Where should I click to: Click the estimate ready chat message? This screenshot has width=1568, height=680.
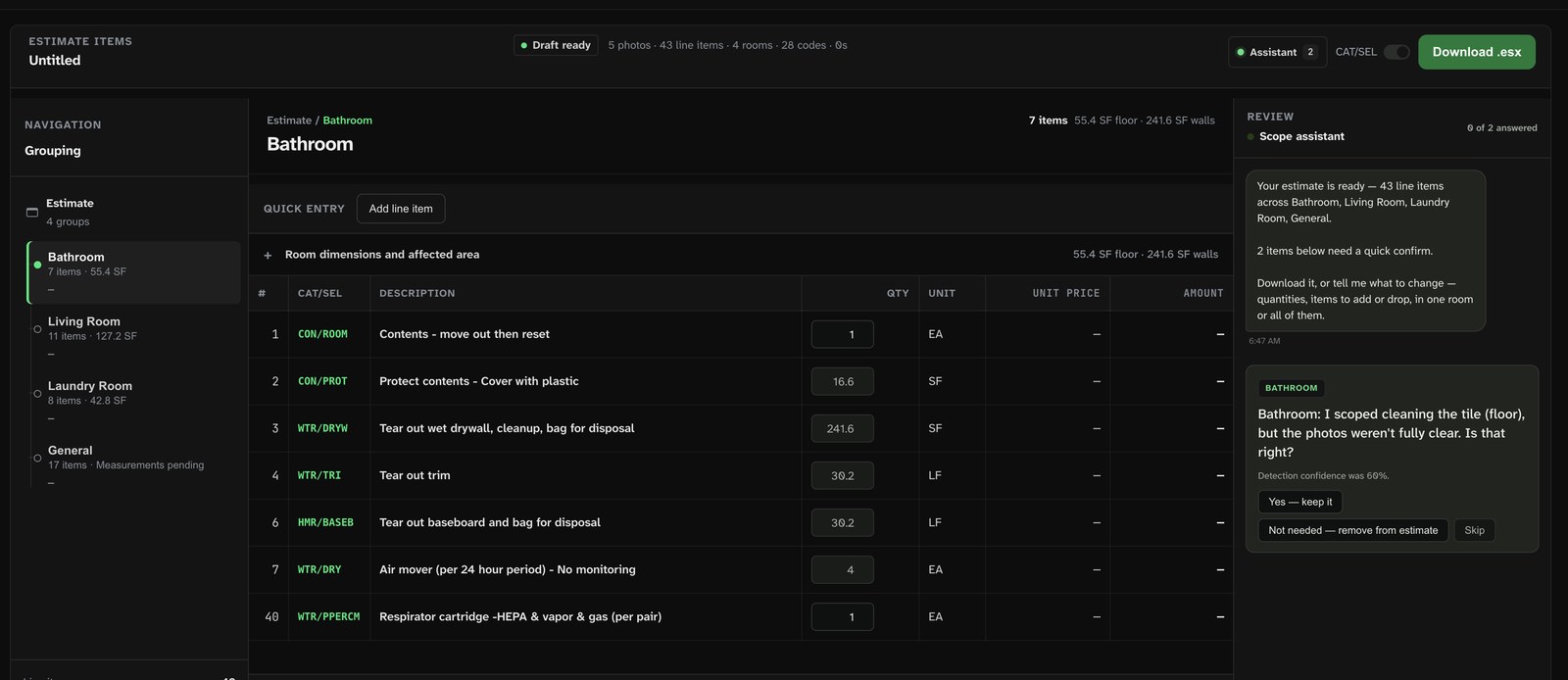pos(1366,251)
